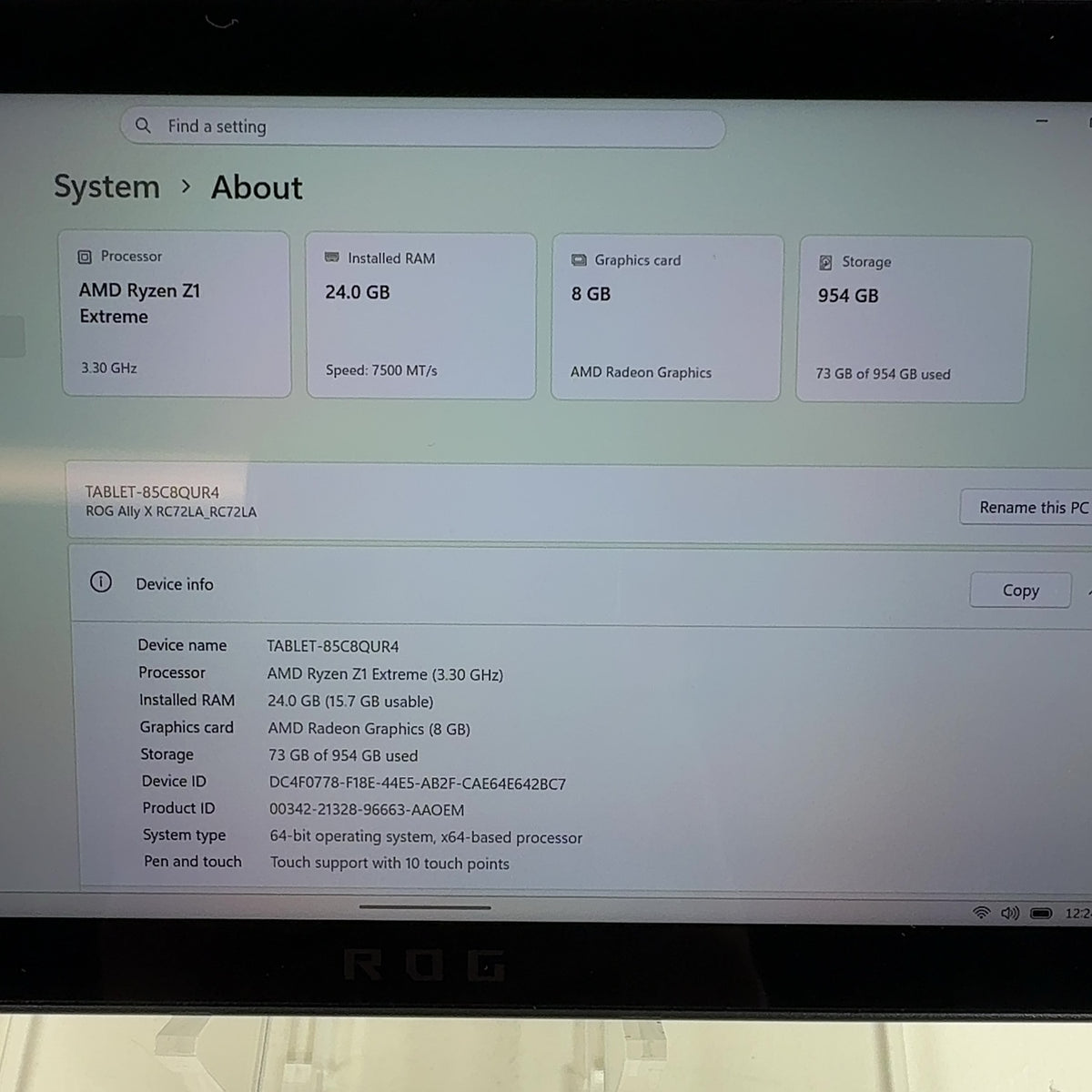
Task: Click the Installed RAM icon
Action: pyautogui.click(x=332, y=258)
